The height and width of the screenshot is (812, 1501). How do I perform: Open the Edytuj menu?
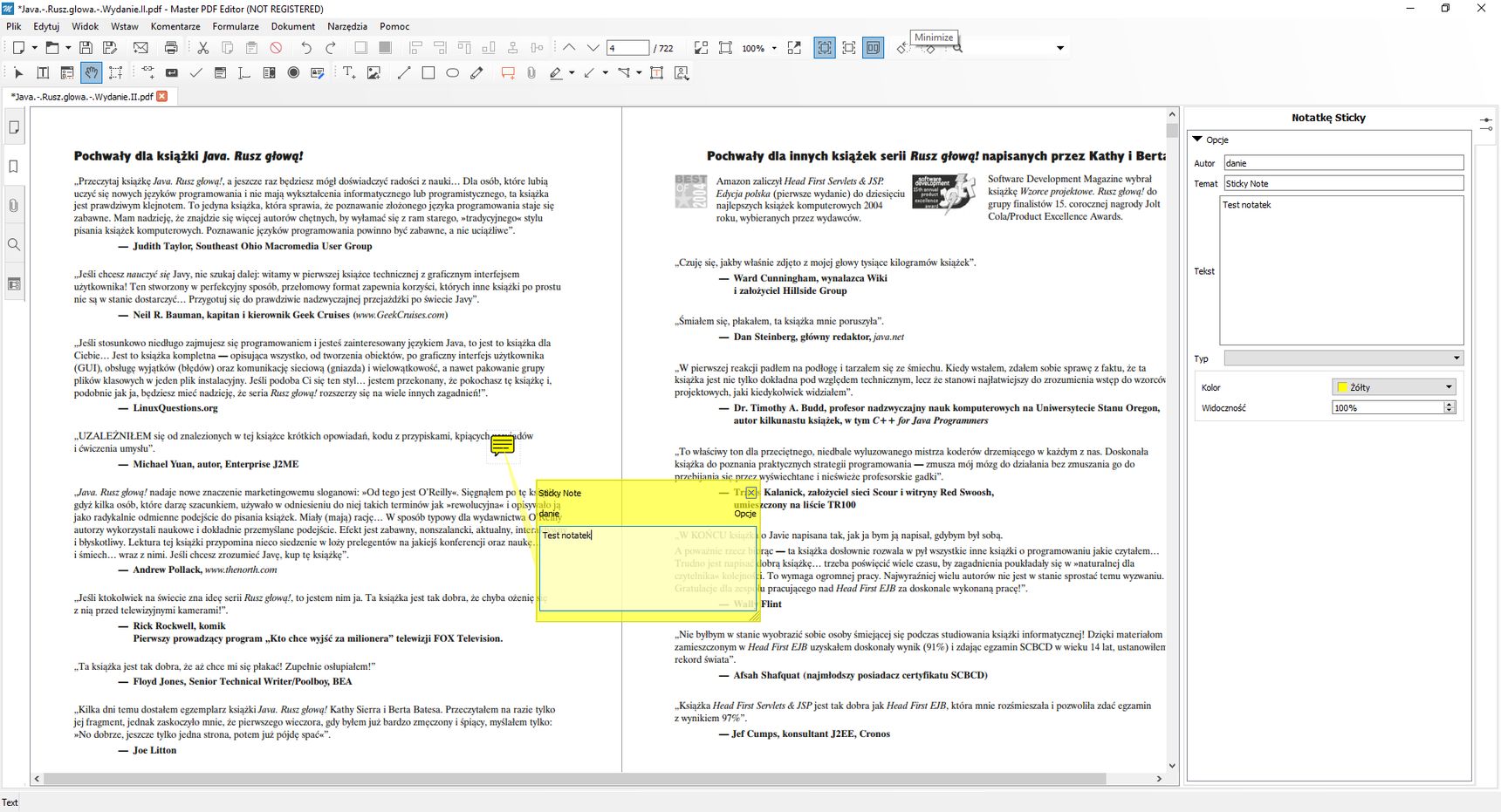(46, 26)
